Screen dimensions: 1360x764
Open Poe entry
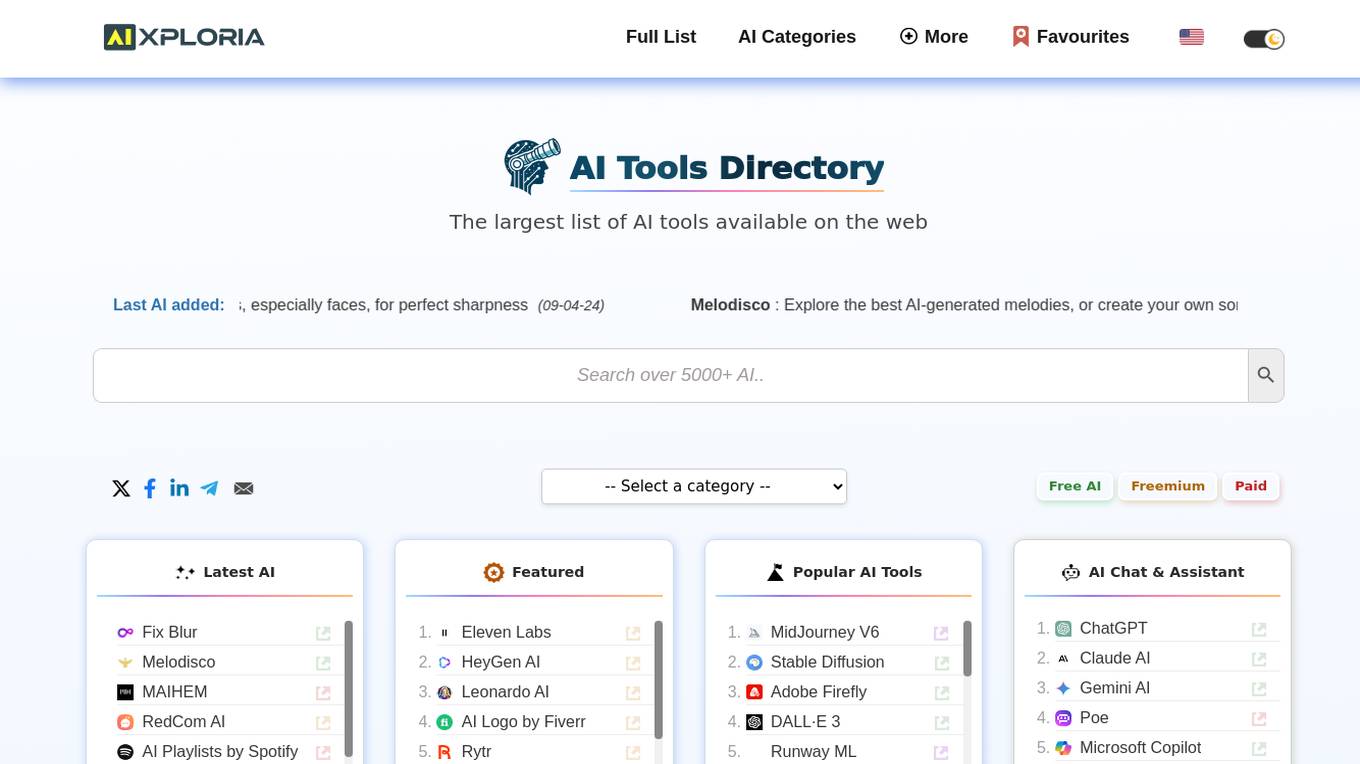(x=1094, y=718)
